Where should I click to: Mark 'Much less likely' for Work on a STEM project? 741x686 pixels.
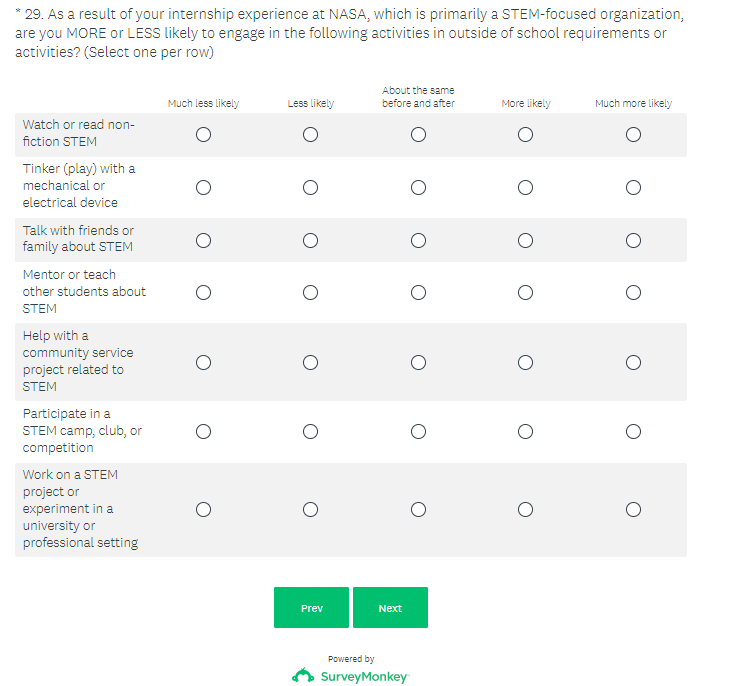pyautogui.click(x=203, y=509)
